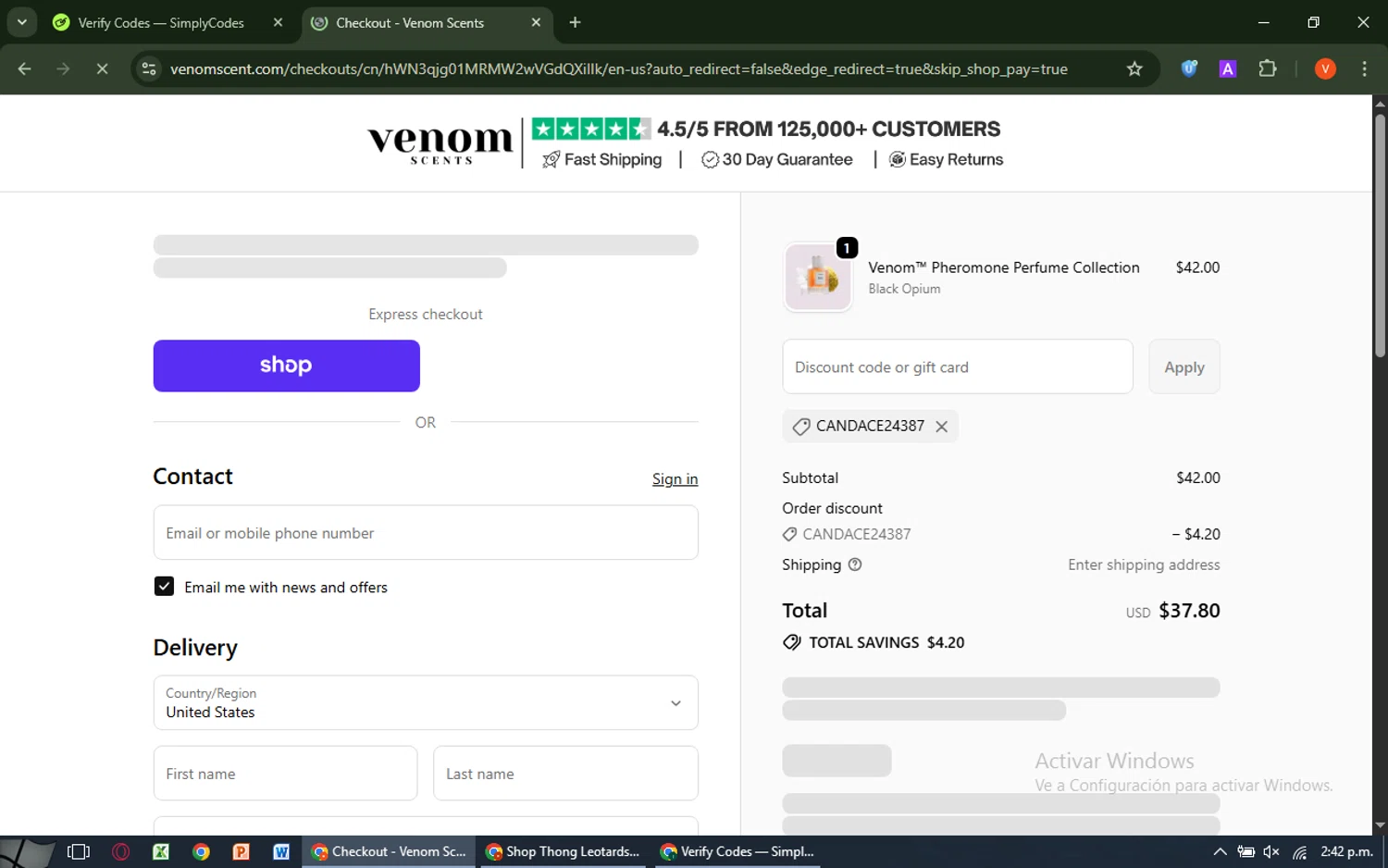The width and height of the screenshot is (1388, 868).
Task: Open the Bitwarden shield extension icon
Action: pyautogui.click(x=1189, y=68)
